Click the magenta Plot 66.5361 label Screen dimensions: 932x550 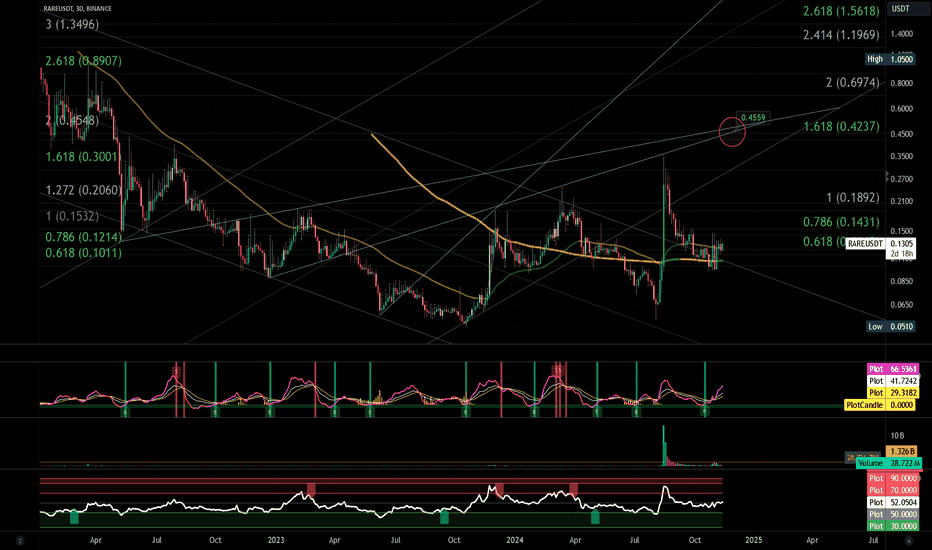pos(892,369)
